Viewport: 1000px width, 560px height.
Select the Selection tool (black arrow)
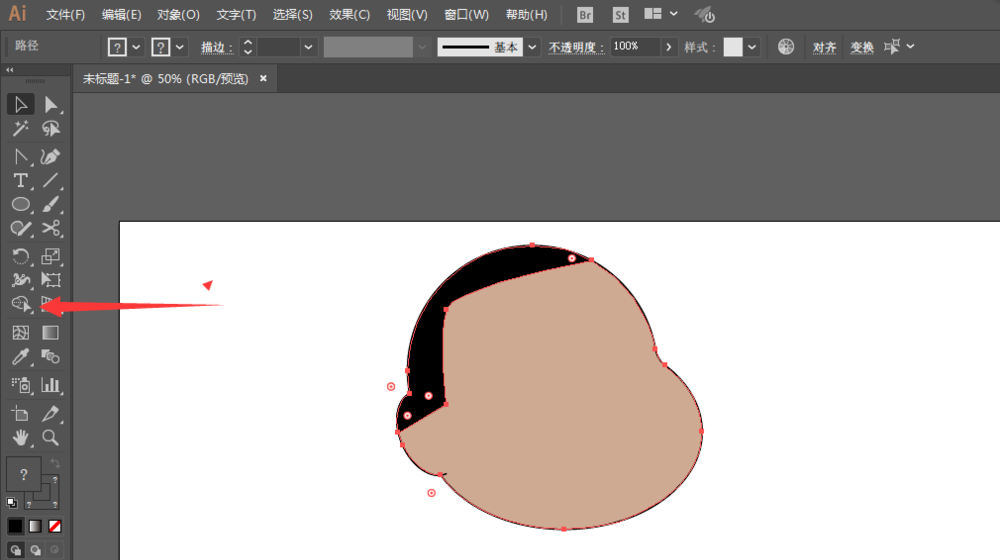tap(20, 105)
